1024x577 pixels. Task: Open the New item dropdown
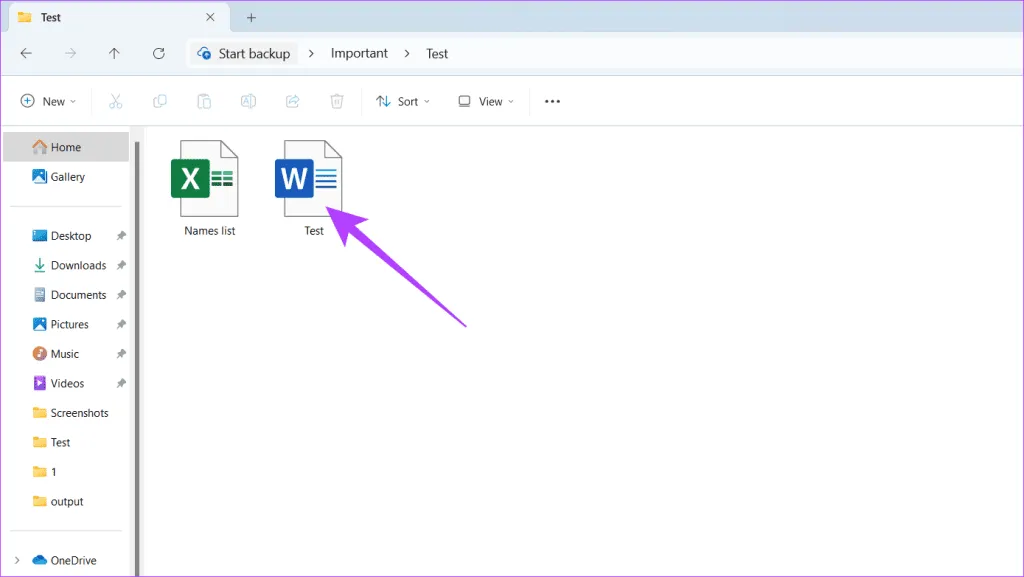[48, 101]
